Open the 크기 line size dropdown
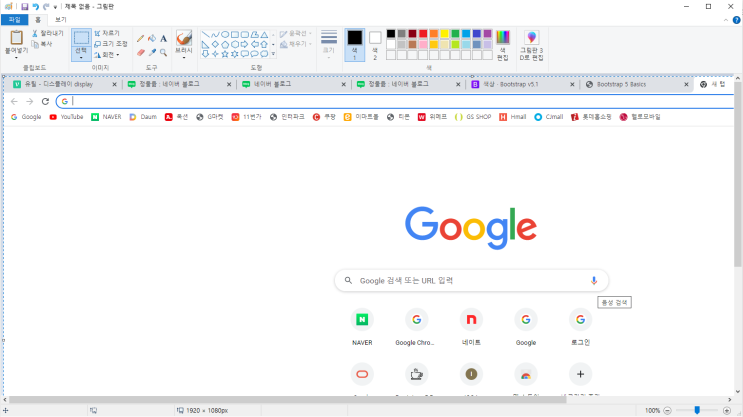The image size is (743, 417). coord(329,45)
